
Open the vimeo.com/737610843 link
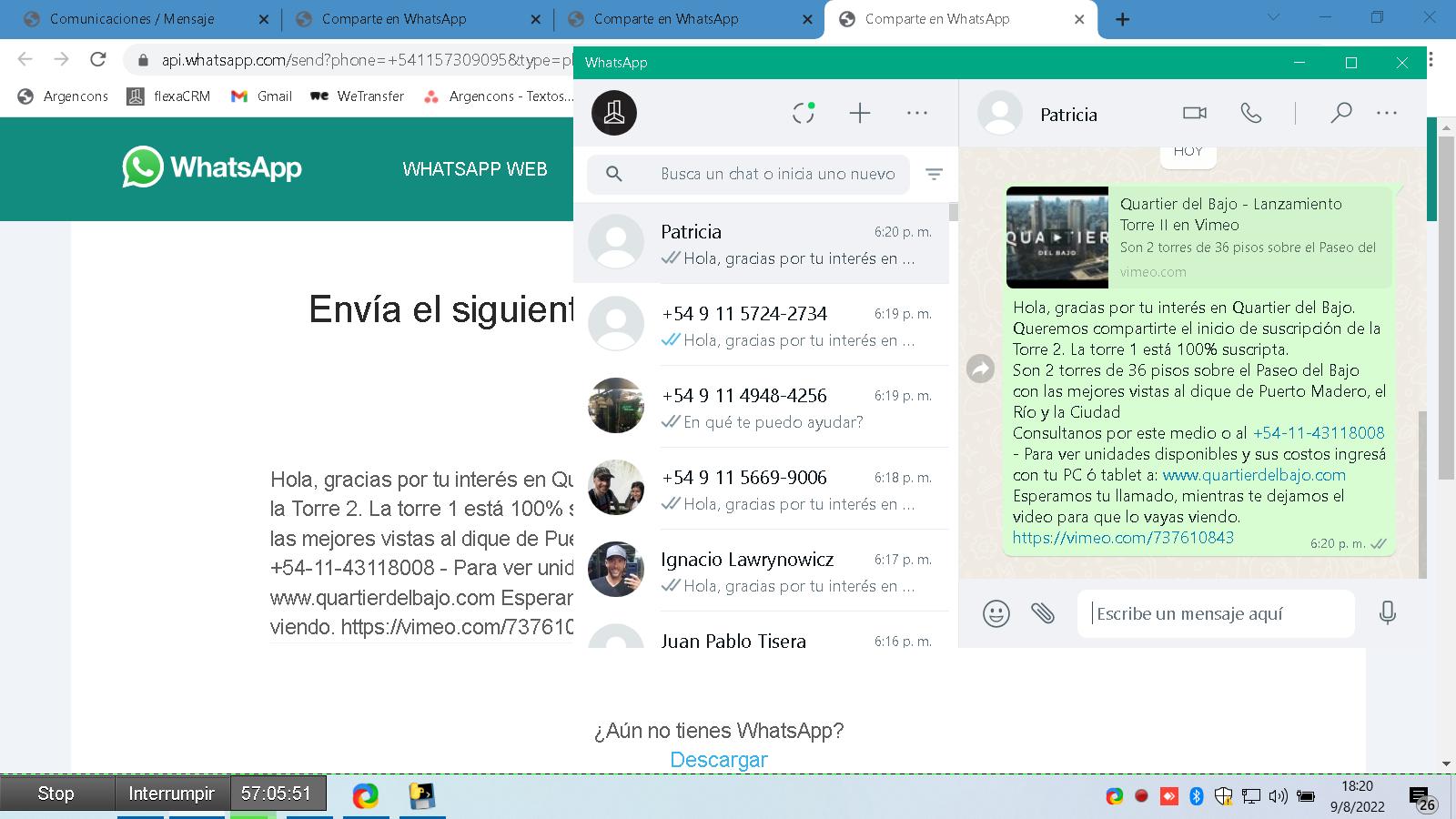[x=1123, y=537]
